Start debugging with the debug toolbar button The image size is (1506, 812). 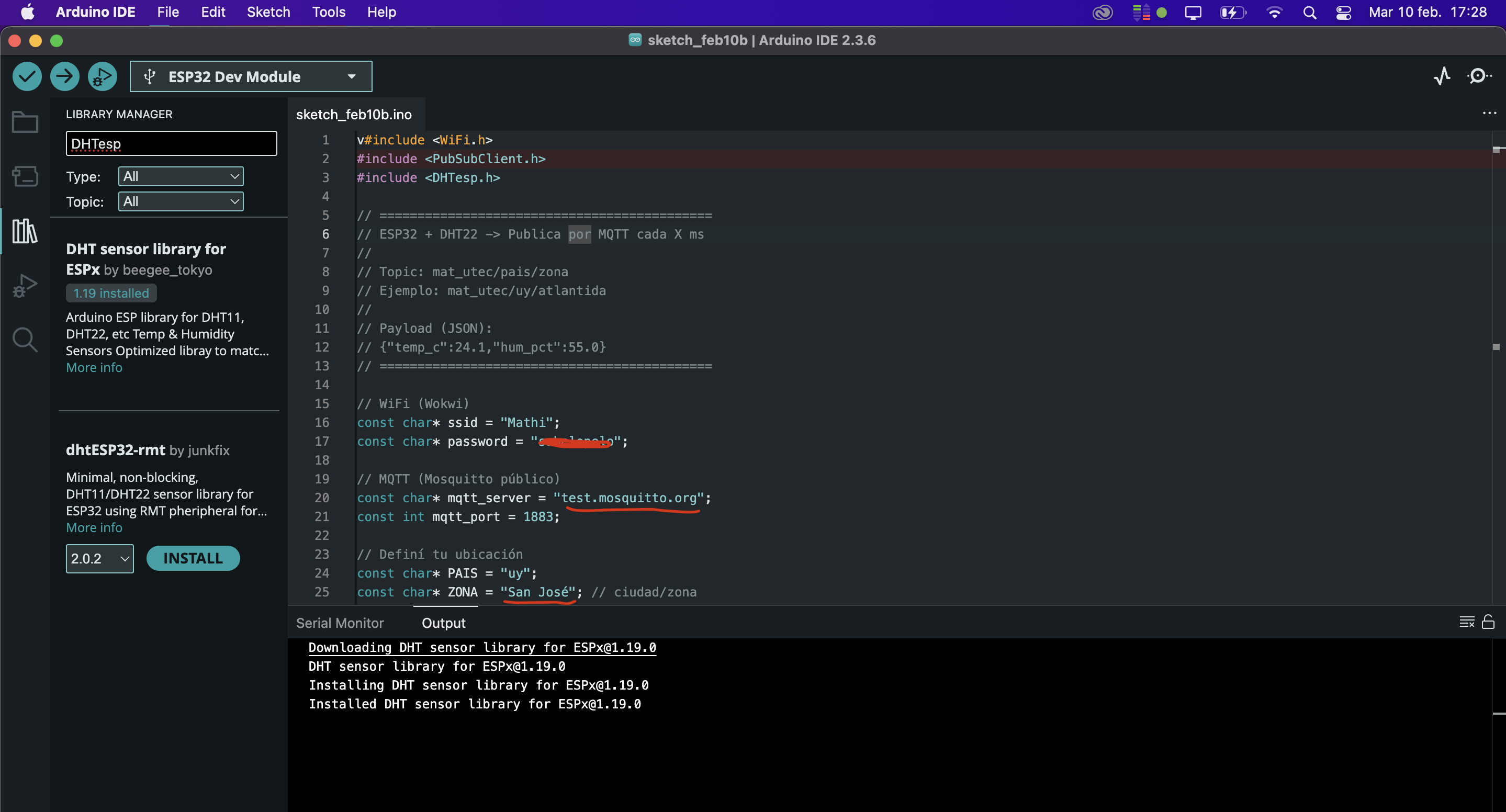103,76
